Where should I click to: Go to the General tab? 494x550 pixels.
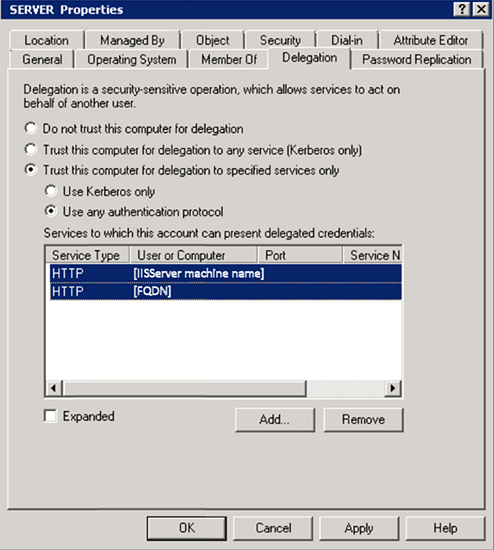click(42, 59)
